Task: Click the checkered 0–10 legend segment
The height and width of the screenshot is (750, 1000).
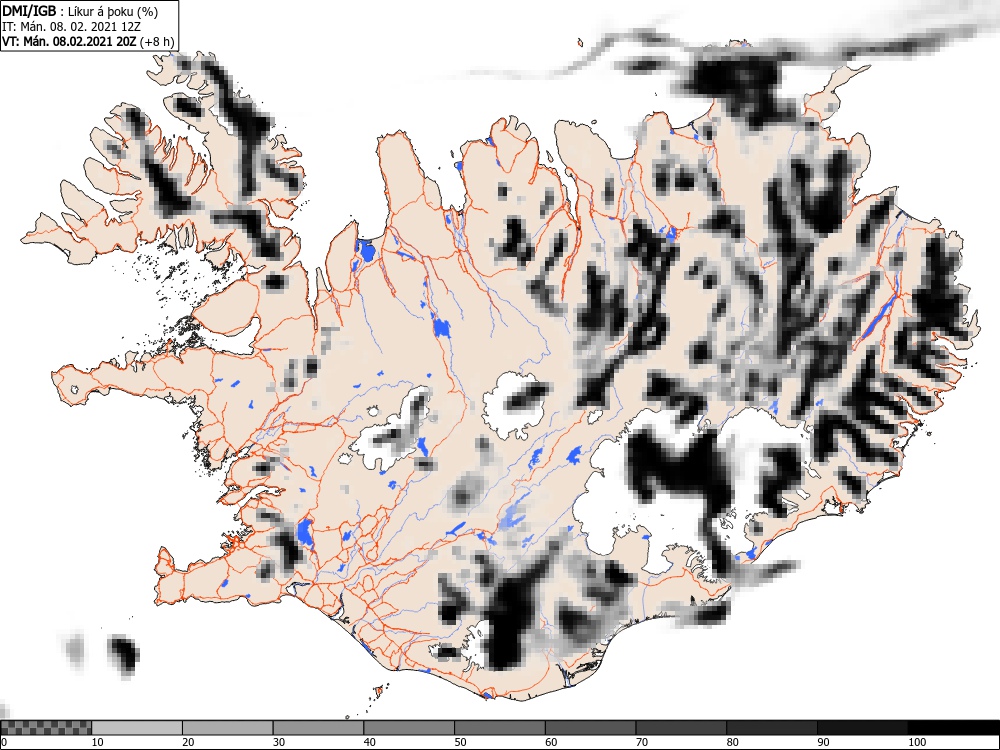Action: (x=46, y=728)
